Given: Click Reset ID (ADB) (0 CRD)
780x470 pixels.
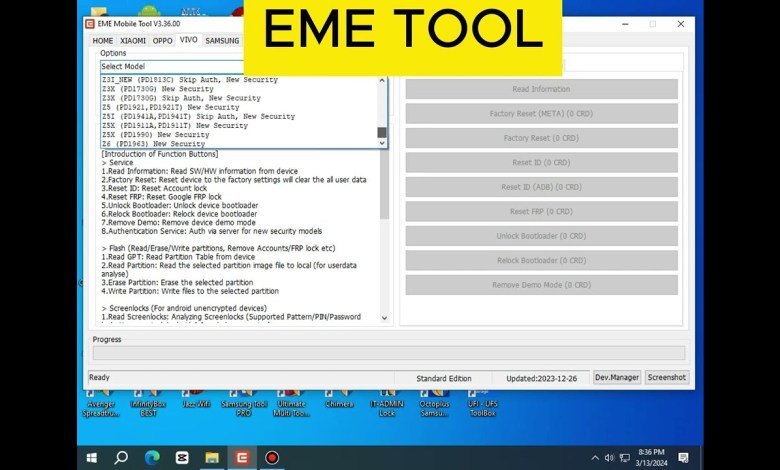Looking at the screenshot, I should [x=541, y=187].
